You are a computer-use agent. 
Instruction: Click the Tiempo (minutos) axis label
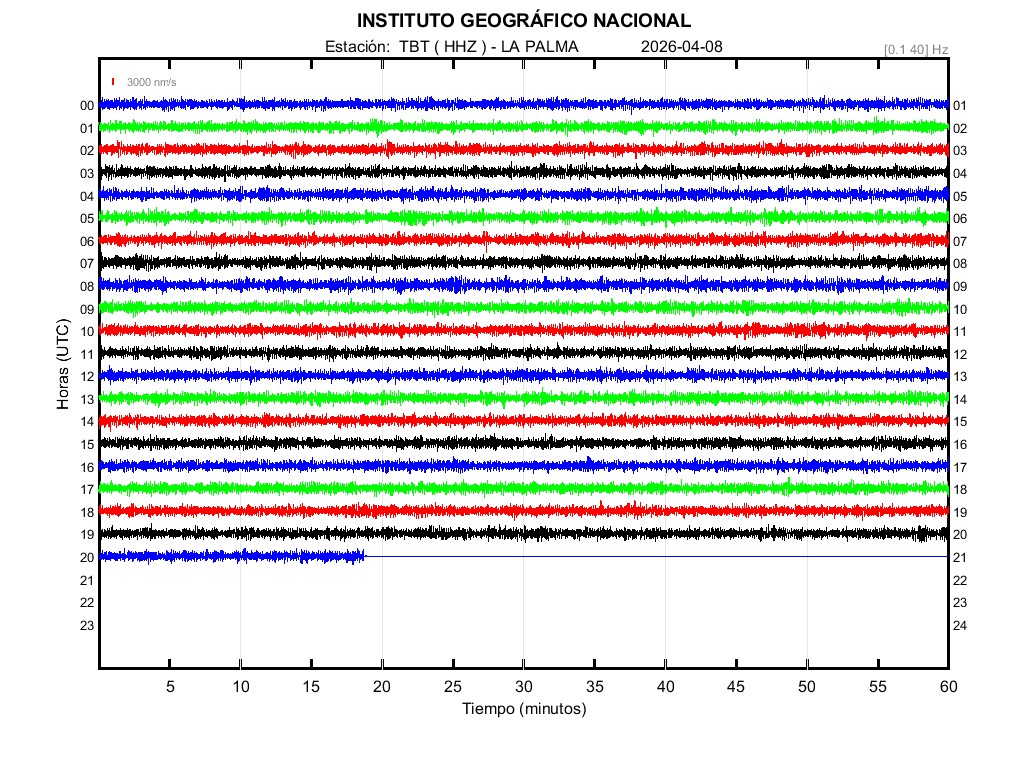pos(523,709)
